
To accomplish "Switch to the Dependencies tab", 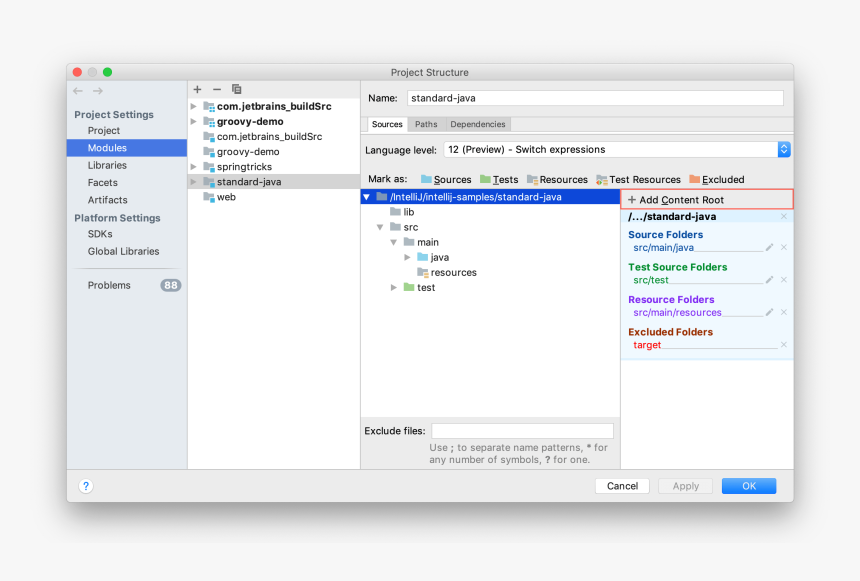I will point(478,124).
